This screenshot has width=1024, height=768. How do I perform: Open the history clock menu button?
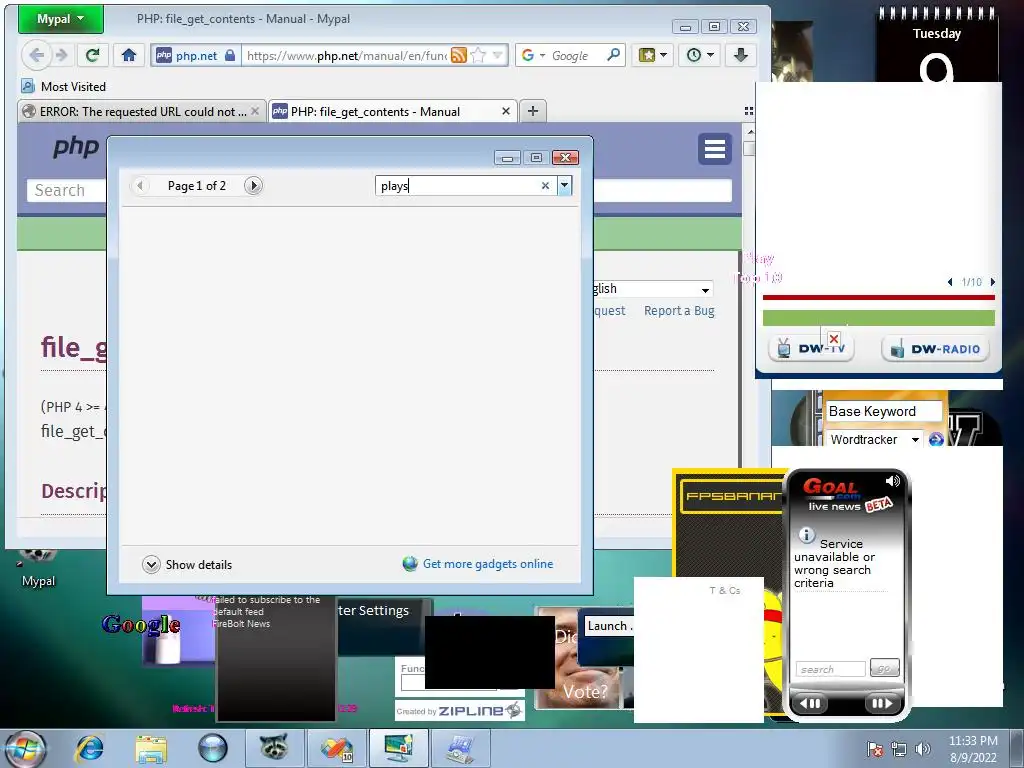[x=700, y=56]
